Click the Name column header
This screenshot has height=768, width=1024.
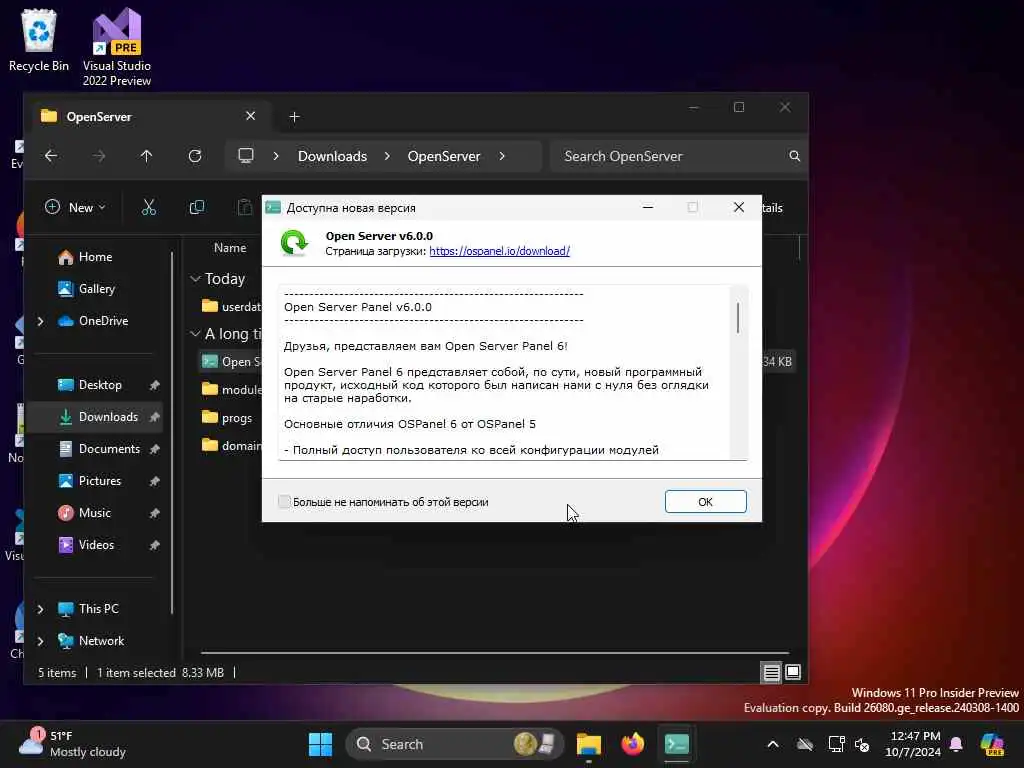coord(230,248)
